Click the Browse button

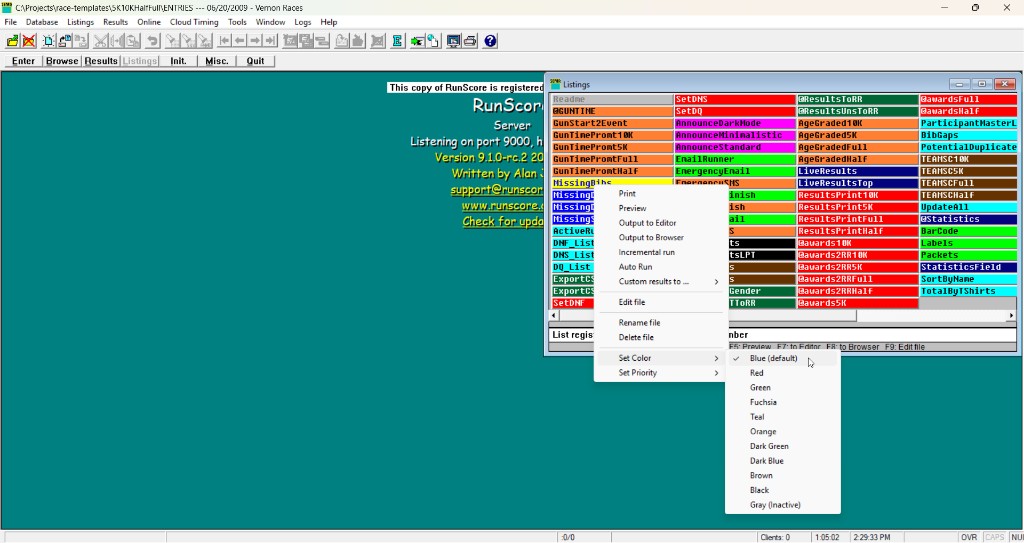click(62, 61)
